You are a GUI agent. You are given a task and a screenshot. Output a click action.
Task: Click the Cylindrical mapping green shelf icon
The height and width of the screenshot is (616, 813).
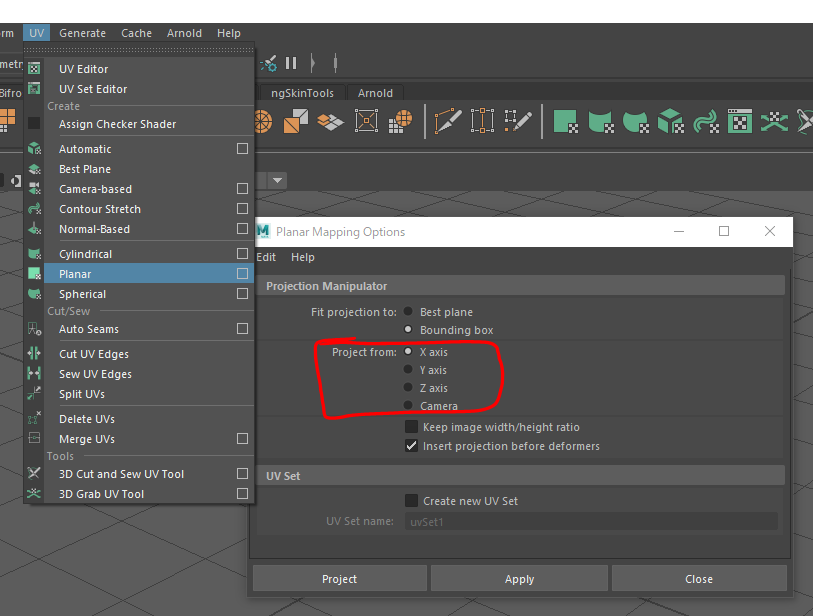click(x=601, y=121)
